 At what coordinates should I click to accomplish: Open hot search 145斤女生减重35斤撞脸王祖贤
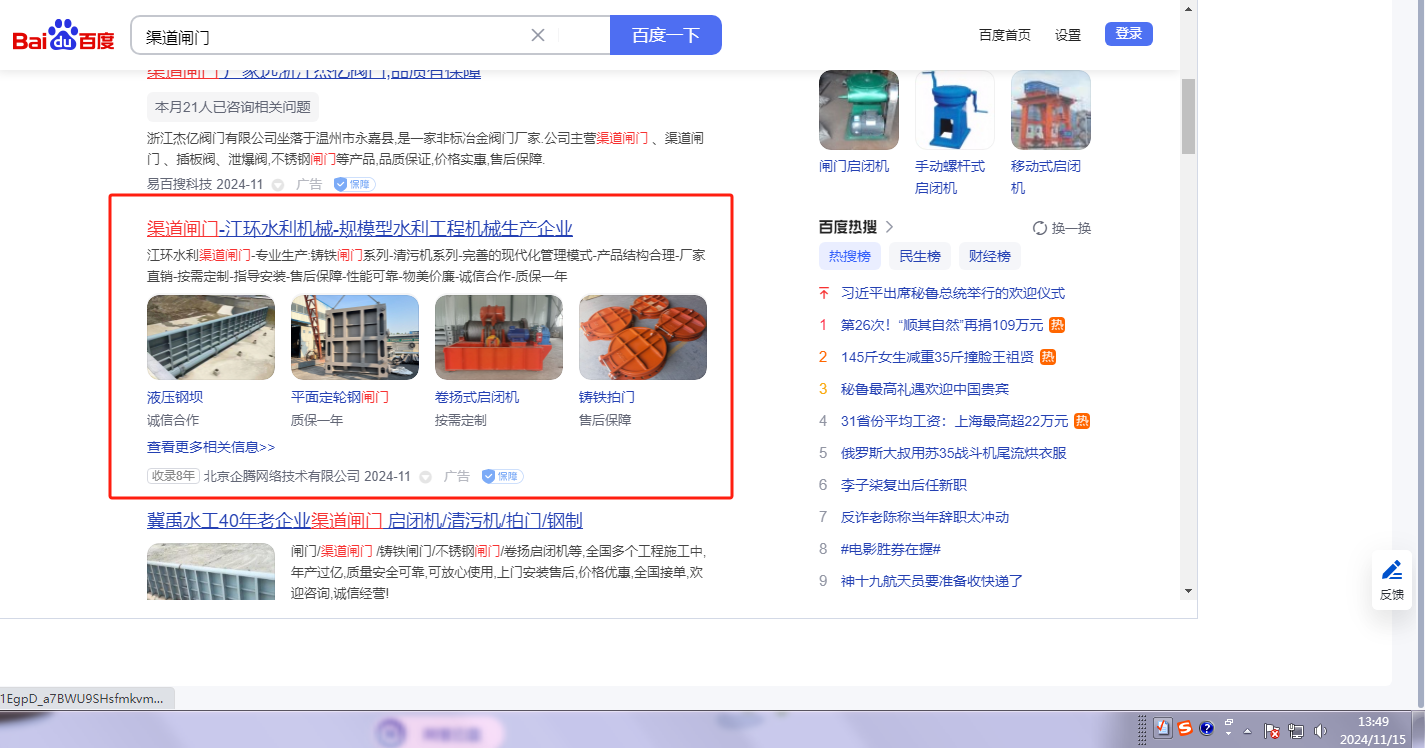click(x=938, y=357)
